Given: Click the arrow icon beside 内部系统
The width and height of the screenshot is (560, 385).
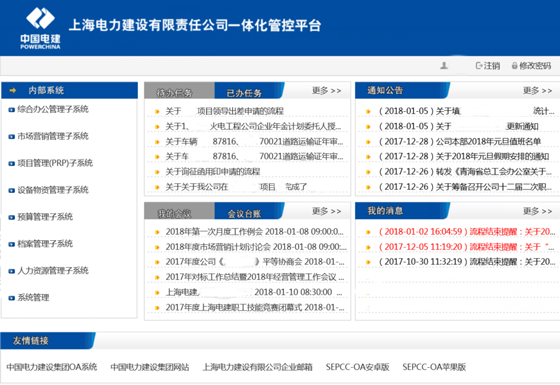Looking at the screenshot, I should pos(13,90).
